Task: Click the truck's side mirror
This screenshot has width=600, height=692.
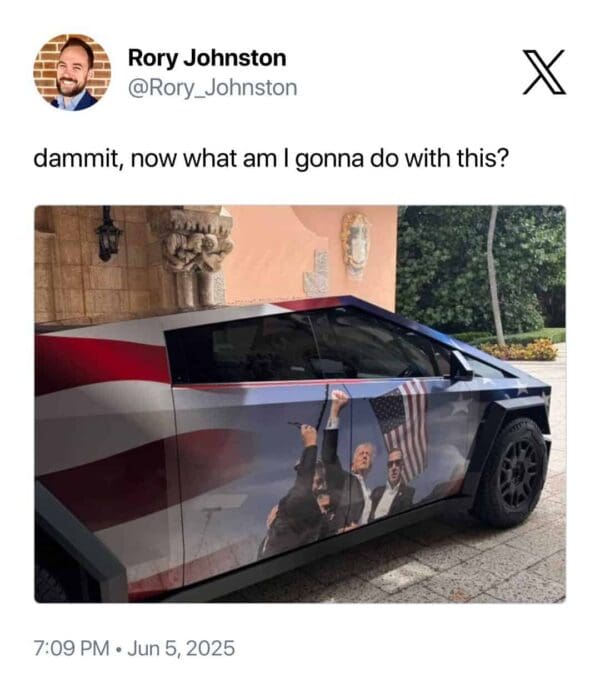Action: coord(460,366)
